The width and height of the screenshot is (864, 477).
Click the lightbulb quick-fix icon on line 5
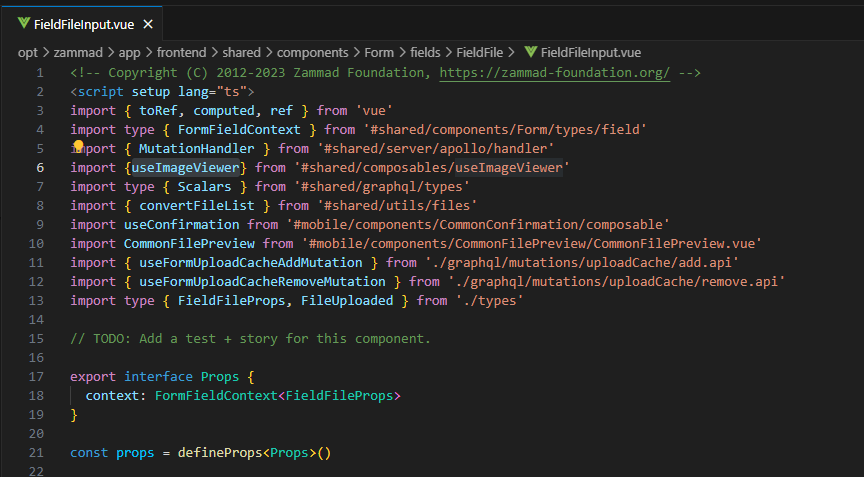(x=78, y=146)
